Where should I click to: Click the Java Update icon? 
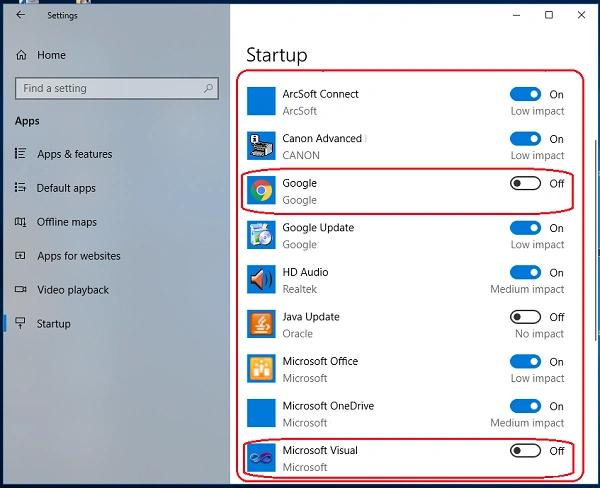click(x=261, y=324)
